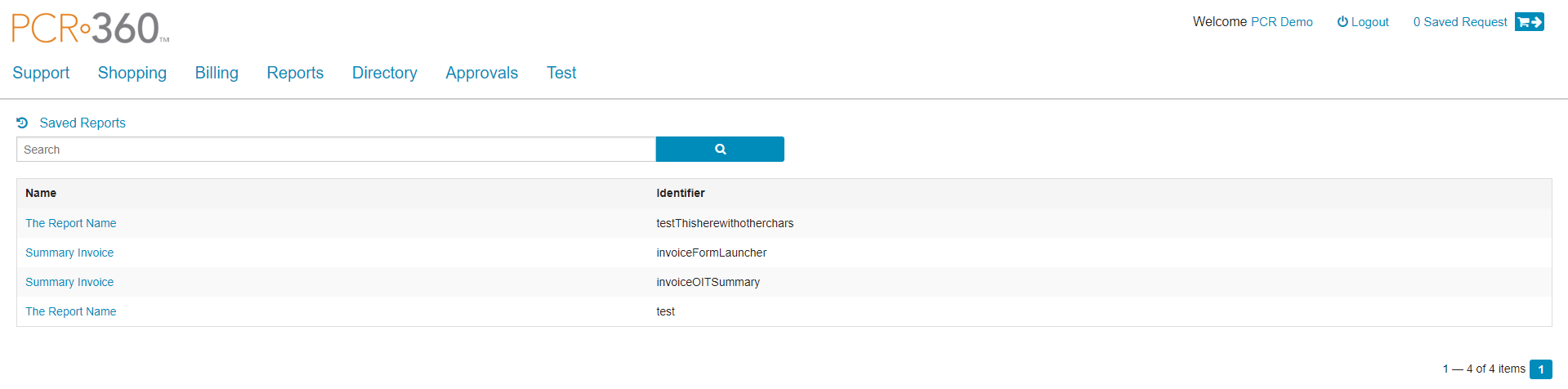Click the Test menu item
1568x389 pixels.
561,73
